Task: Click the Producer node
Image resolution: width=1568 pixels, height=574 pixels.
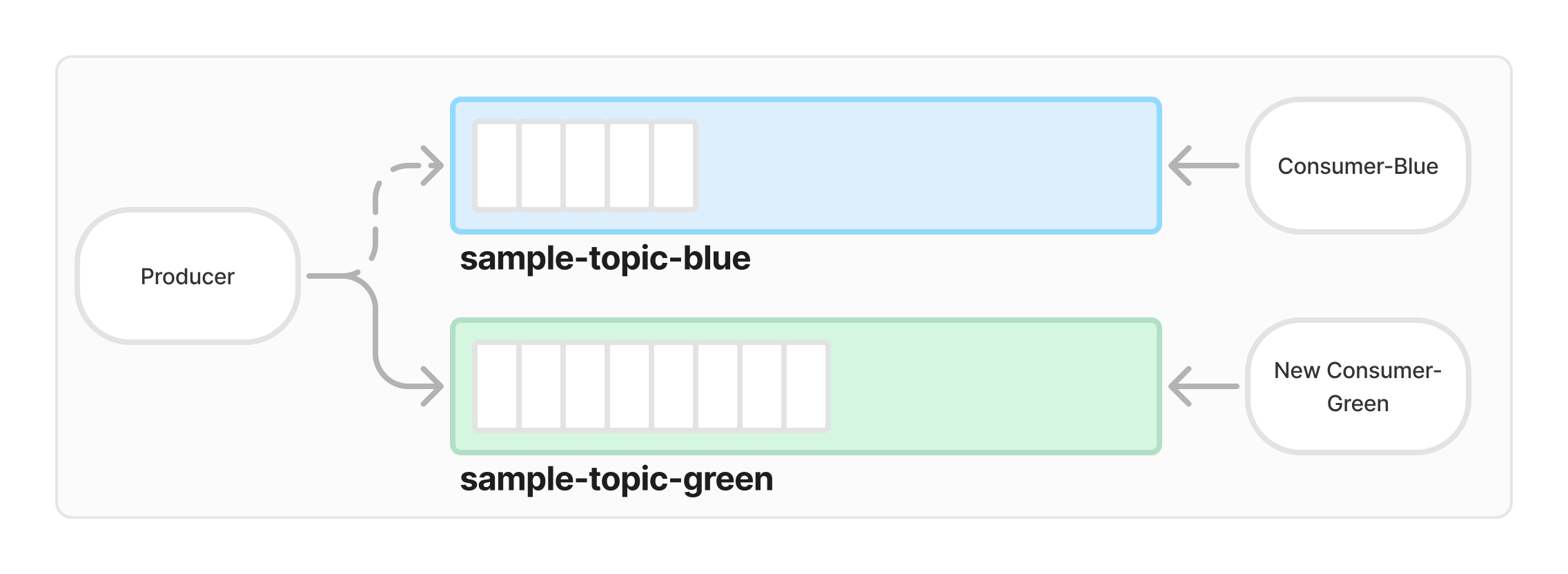Action: coord(187,276)
